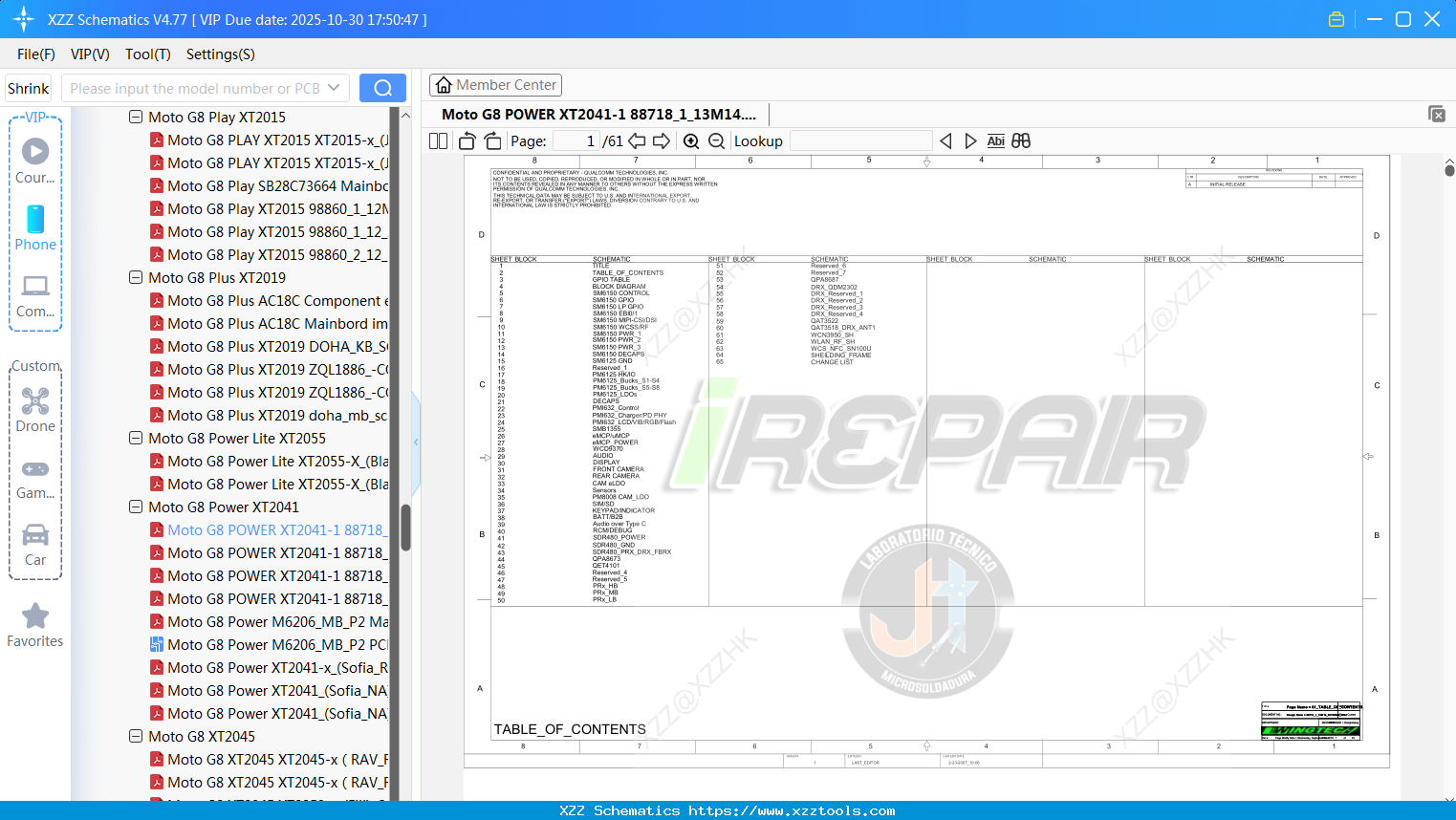This screenshot has height=820, width=1456.
Task: Select the Car category icon
Action: point(35,544)
